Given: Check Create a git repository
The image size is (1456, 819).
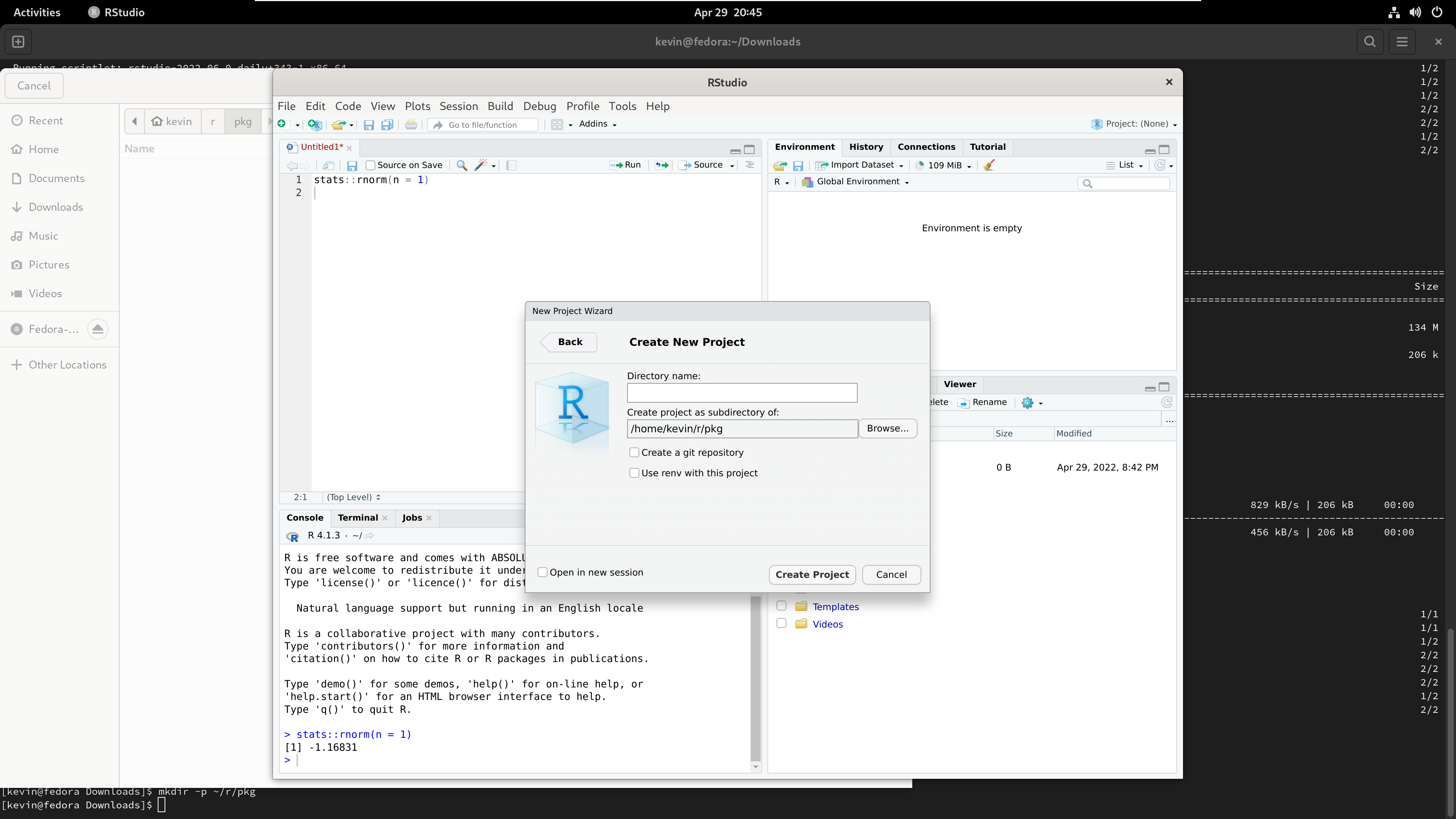Looking at the screenshot, I should coord(634,452).
